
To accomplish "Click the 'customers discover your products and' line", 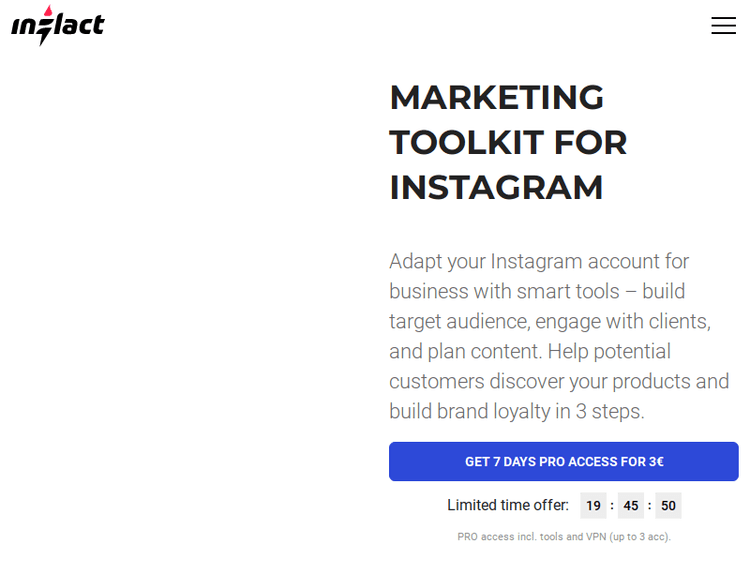I will pos(559,382).
